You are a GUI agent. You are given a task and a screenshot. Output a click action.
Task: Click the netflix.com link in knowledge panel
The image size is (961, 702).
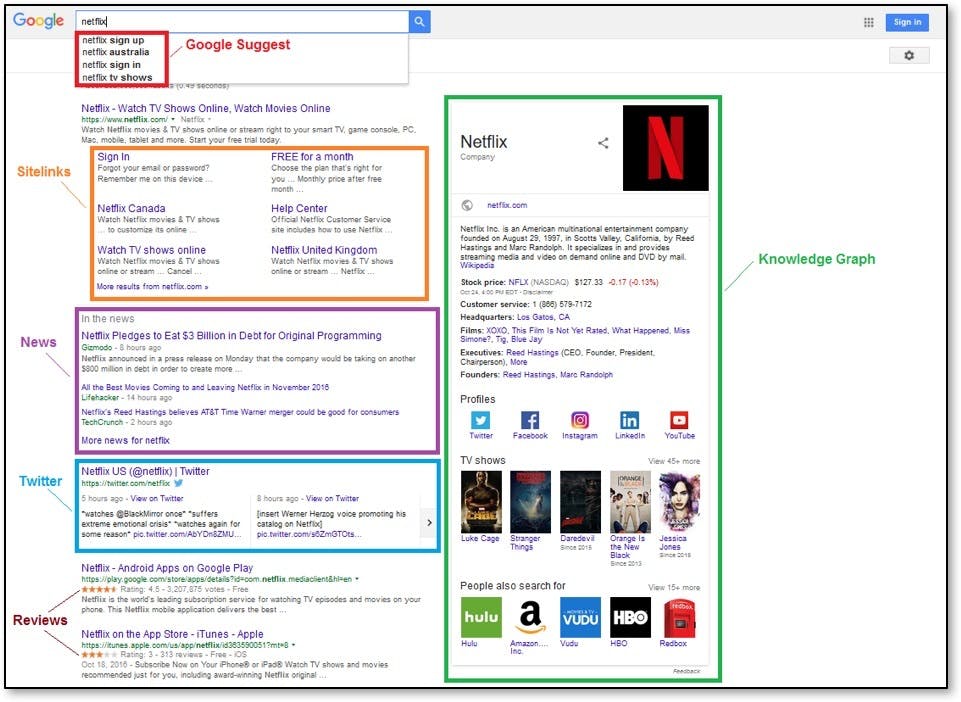507,205
